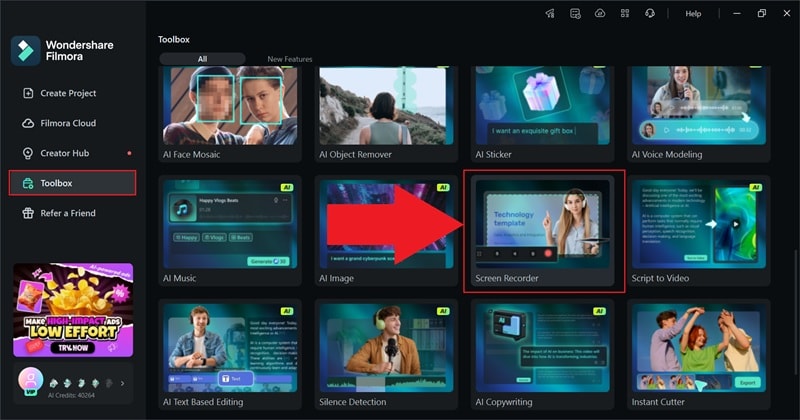
Task: Click the Toolbox briefcase icon in sidebar
Action: tap(28, 183)
